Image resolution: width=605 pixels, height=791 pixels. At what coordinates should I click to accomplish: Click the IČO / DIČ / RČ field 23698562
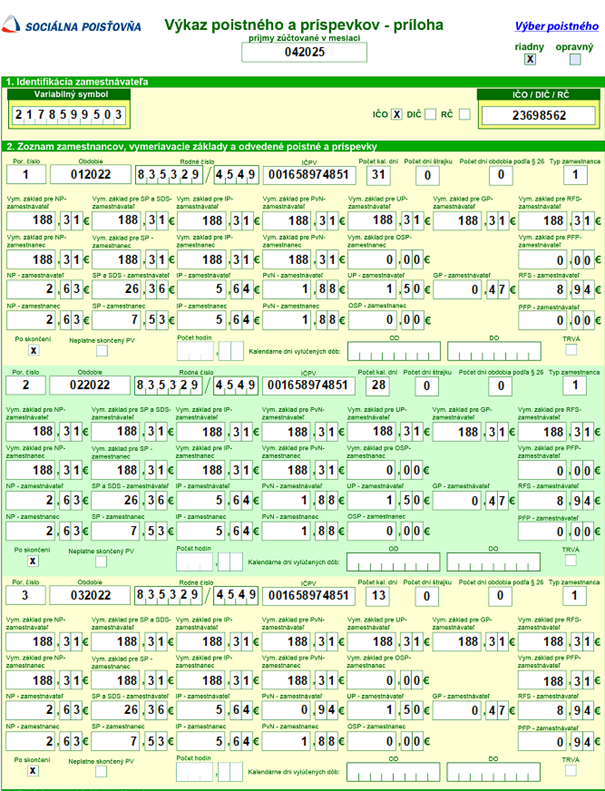click(x=538, y=116)
